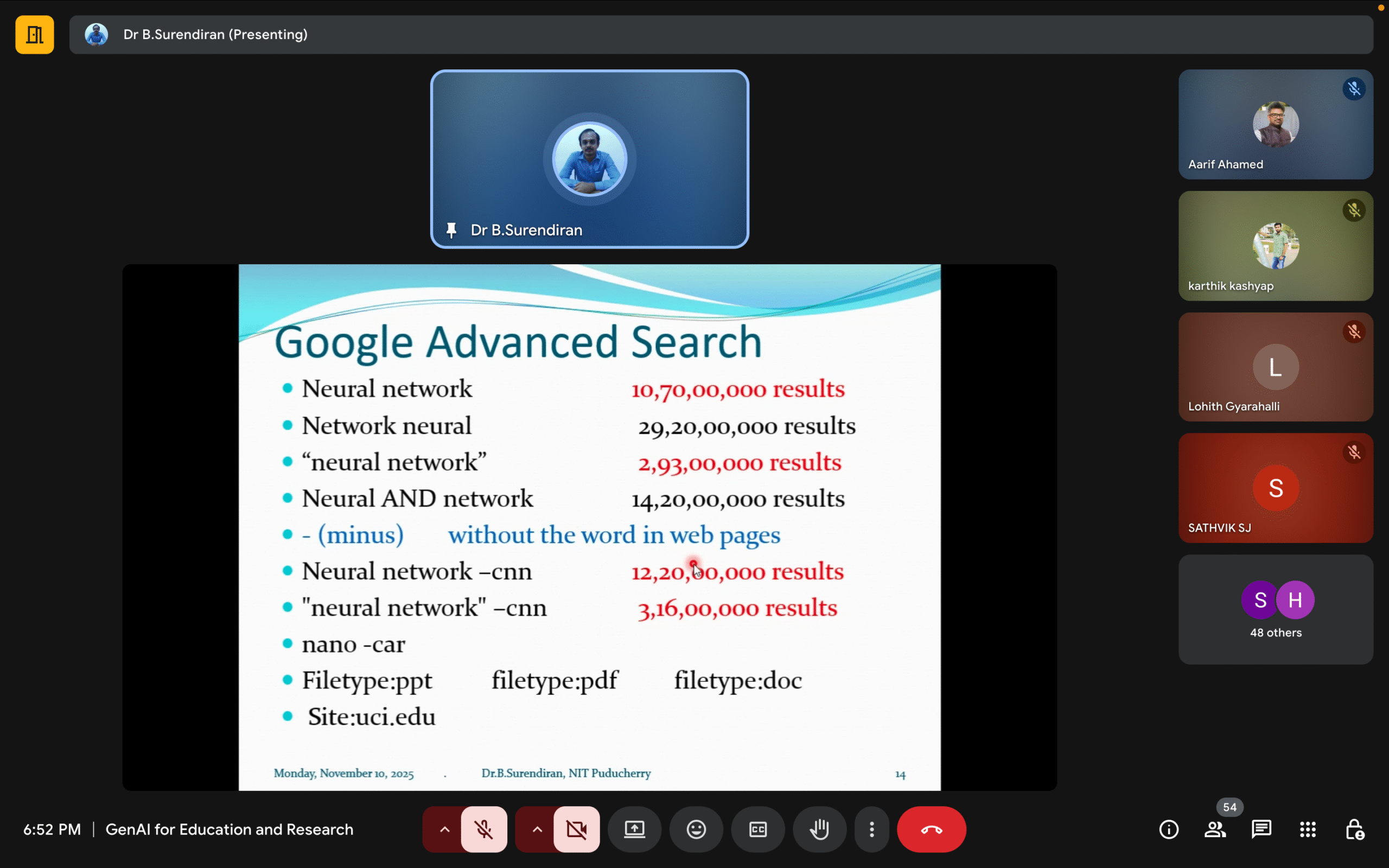This screenshot has width=1389, height=868.
Task: Open the 48 others participant tile
Action: [1276, 609]
